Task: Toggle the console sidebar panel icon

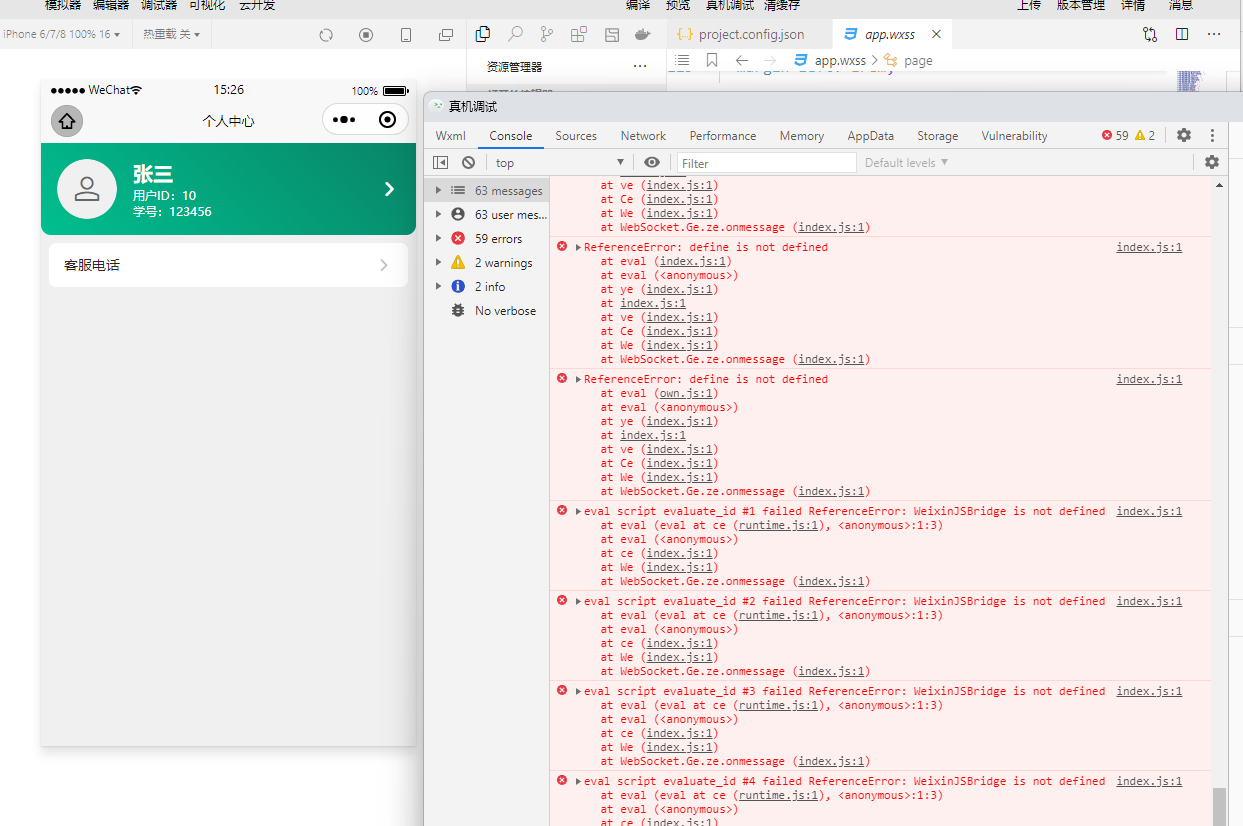Action: (440, 163)
